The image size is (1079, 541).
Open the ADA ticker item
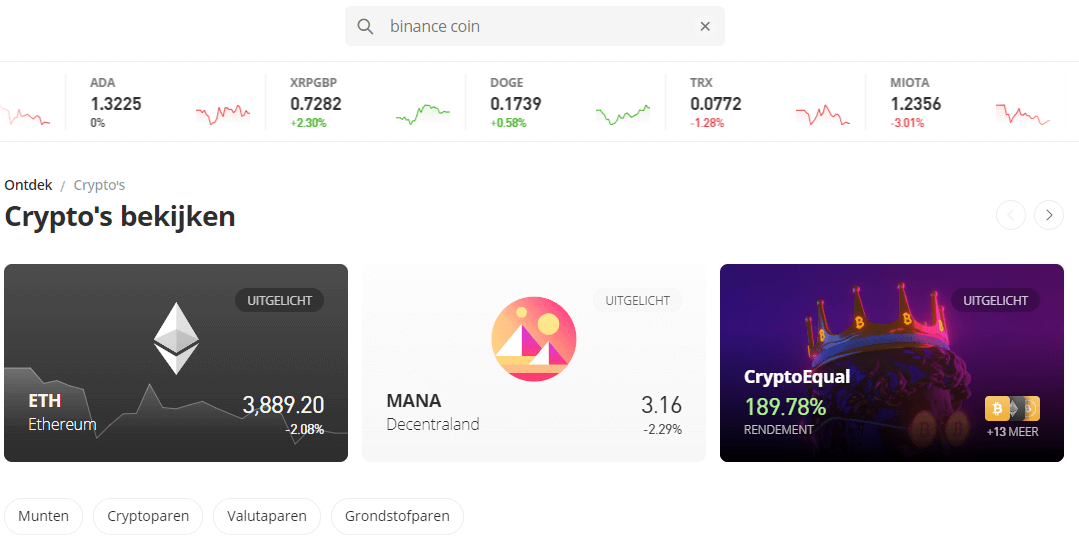[166, 102]
